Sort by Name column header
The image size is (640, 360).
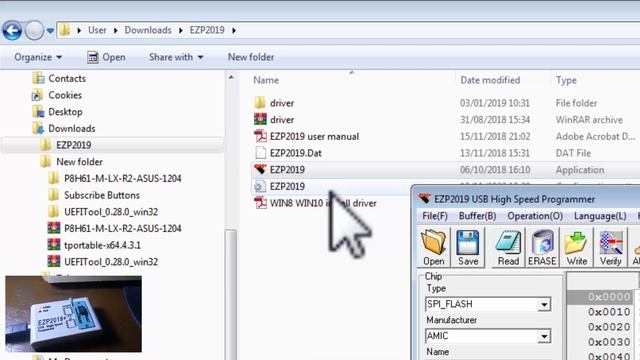coord(266,80)
